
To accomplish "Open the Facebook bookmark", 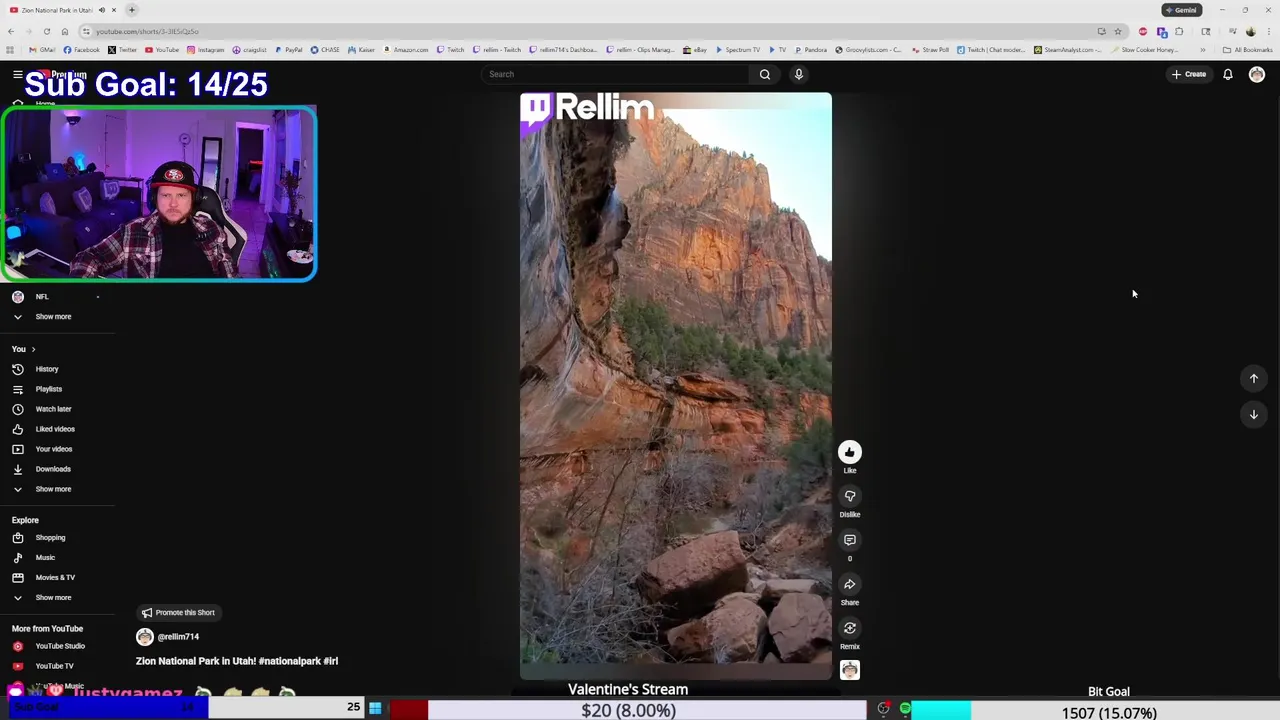I will [81, 50].
